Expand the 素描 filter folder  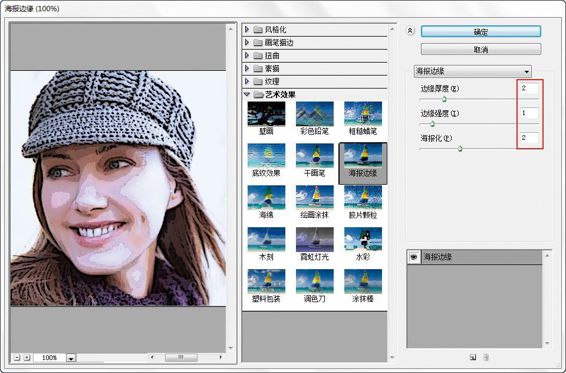(x=247, y=68)
